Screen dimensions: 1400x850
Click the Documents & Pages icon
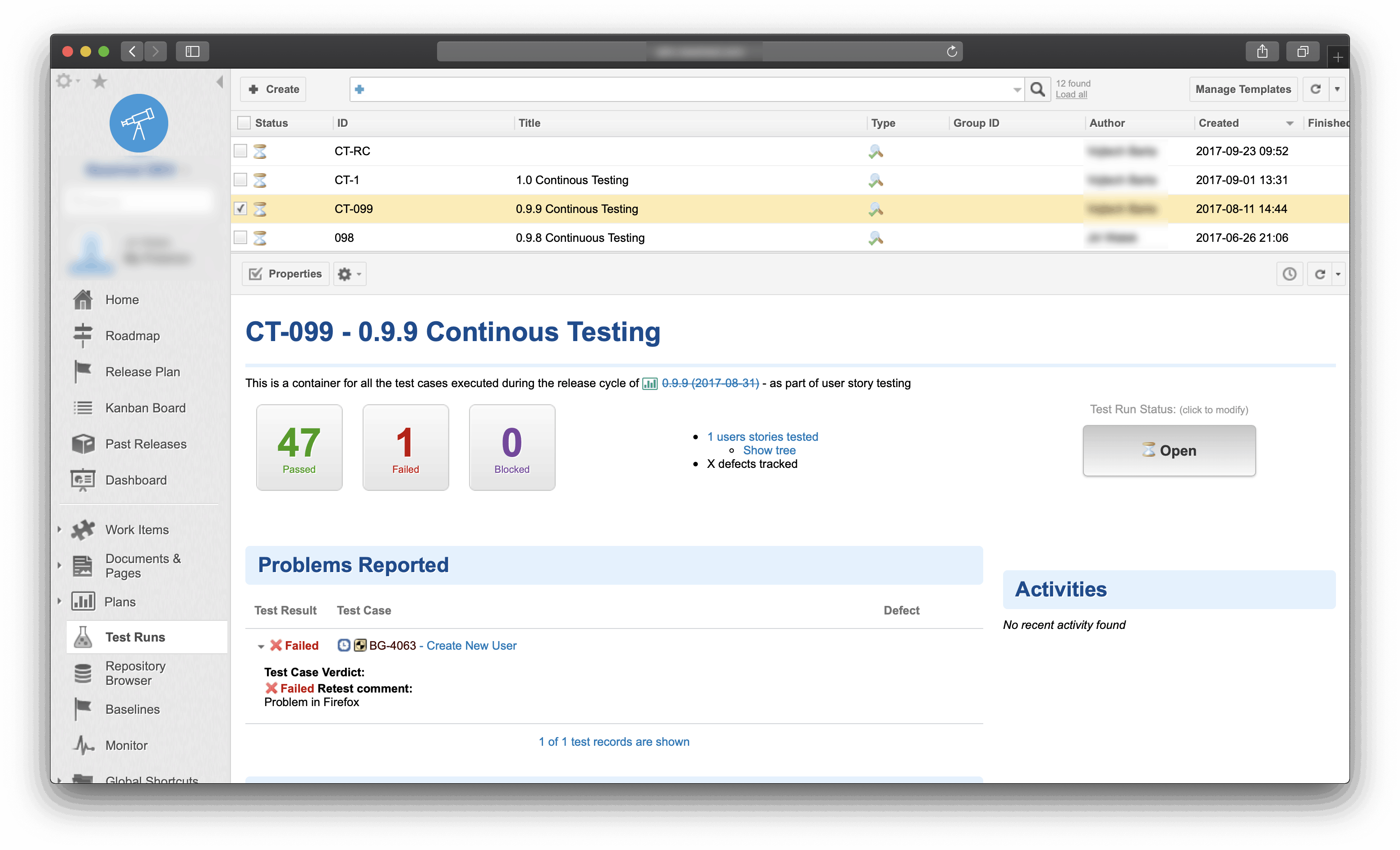pos(83,565)
